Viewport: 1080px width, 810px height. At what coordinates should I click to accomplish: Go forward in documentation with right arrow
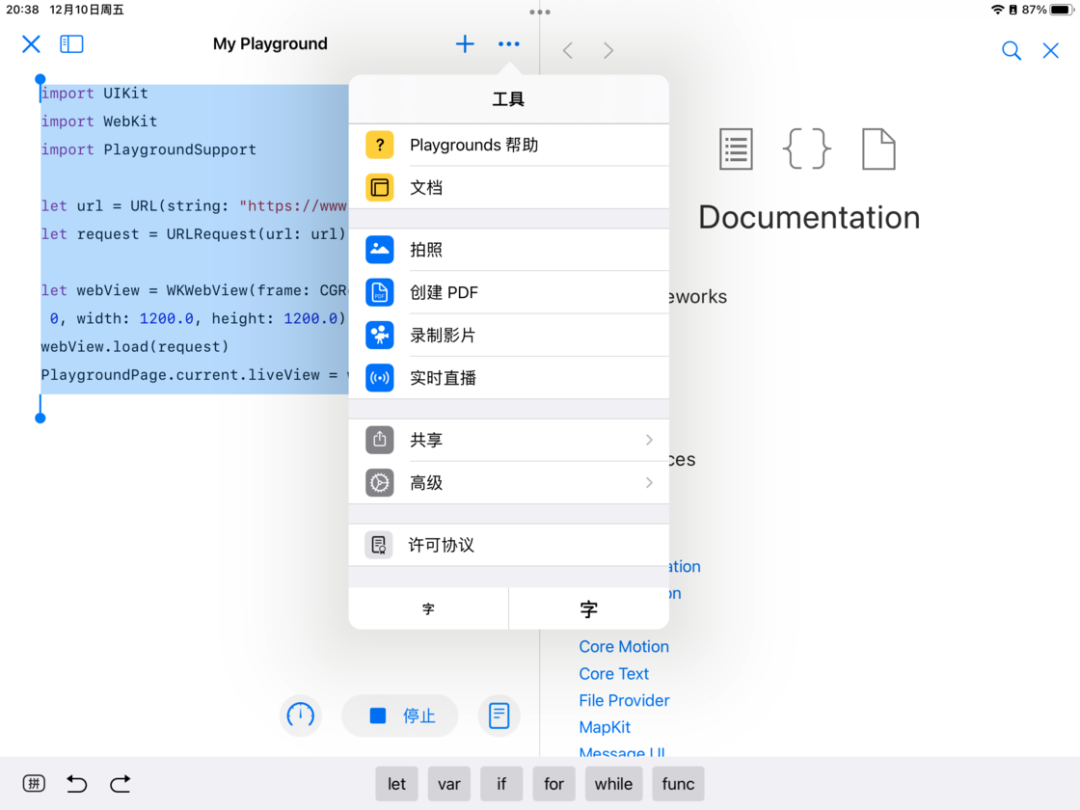pos(608,50)
